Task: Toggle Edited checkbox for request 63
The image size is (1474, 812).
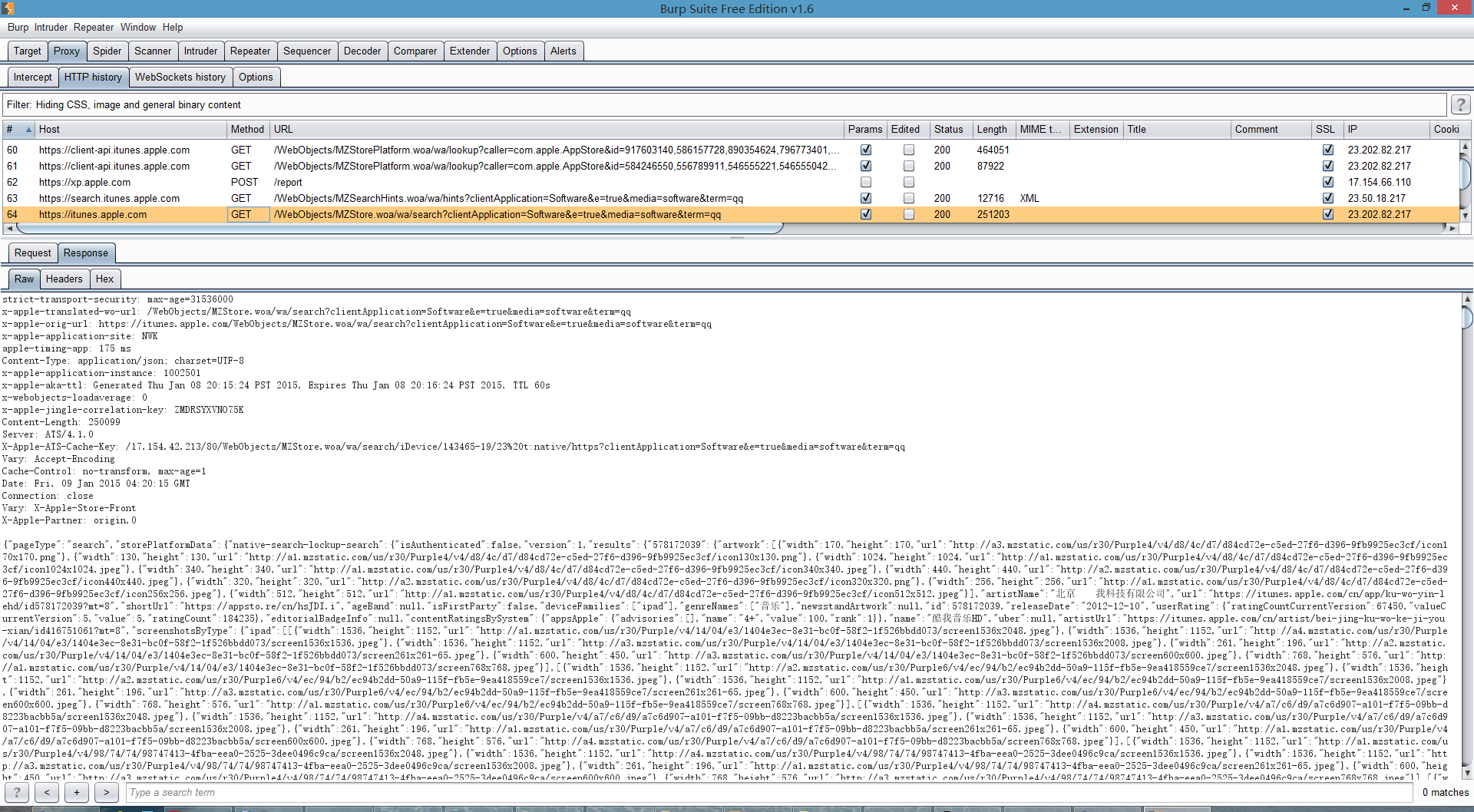Action: point(909,199)
